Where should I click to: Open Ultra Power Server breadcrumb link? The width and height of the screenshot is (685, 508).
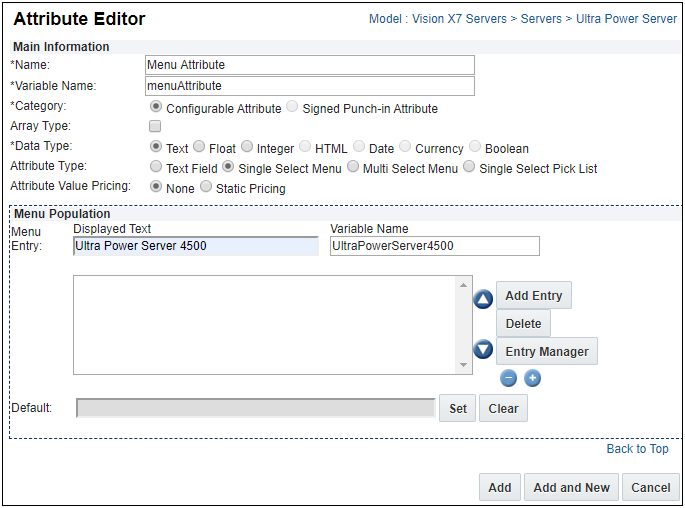click(626, 19)
